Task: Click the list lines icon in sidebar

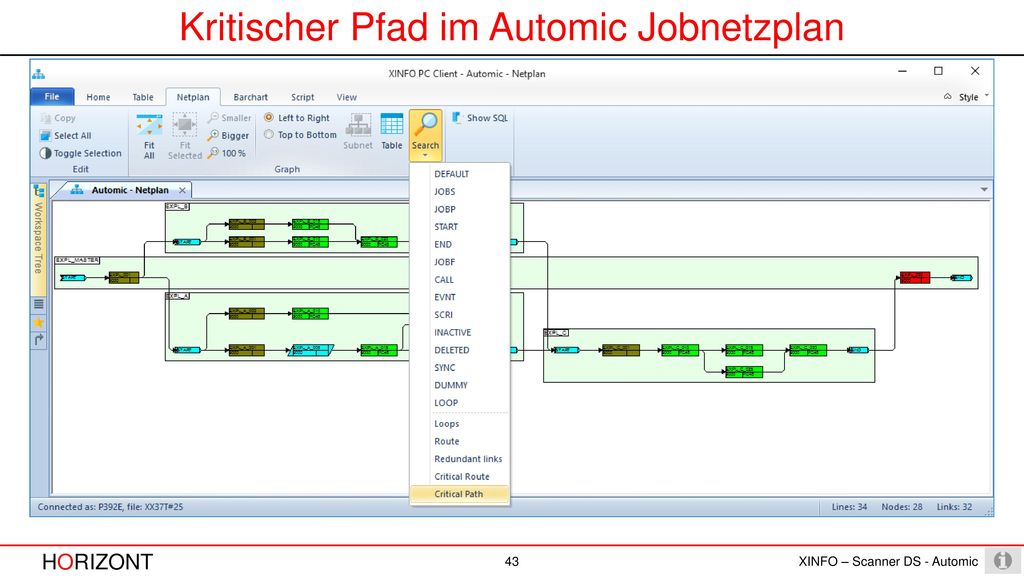Action: [x=39, y=304]
